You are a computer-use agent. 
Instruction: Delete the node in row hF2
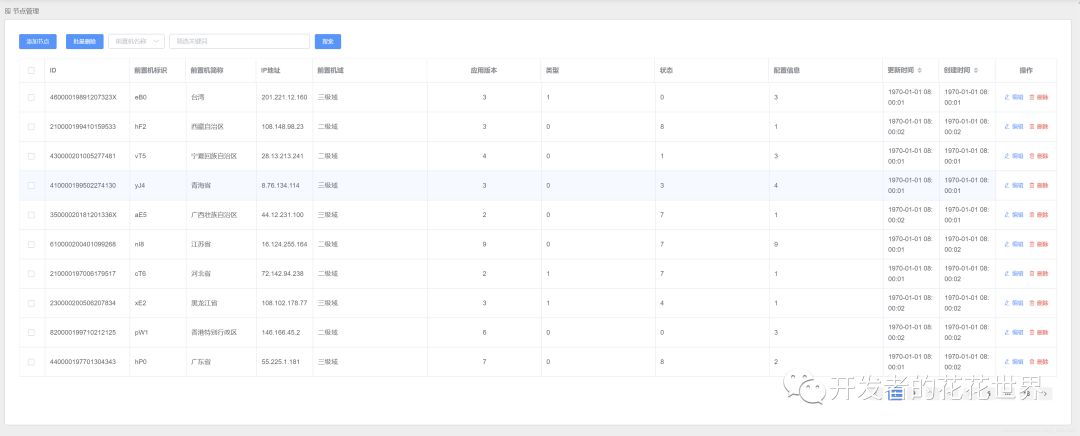pyautogui.click(x=1039, y=127)
